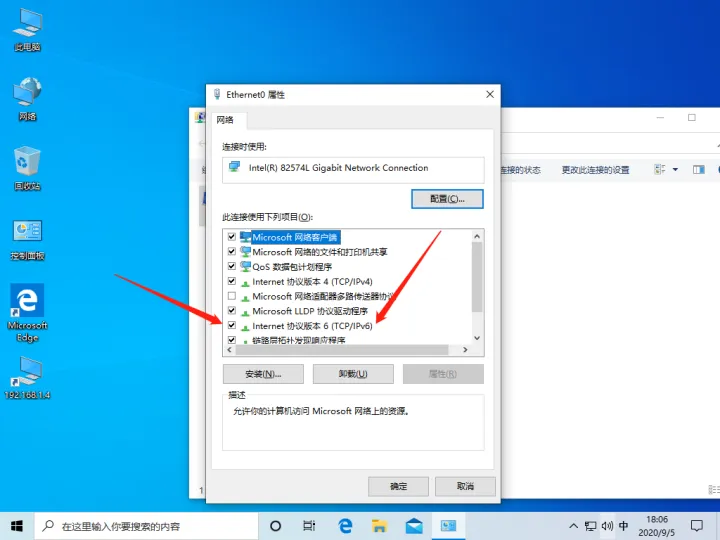Launch Edge from the taskbar
This screenshot has height=540, width=720.
tap(345, 526)
